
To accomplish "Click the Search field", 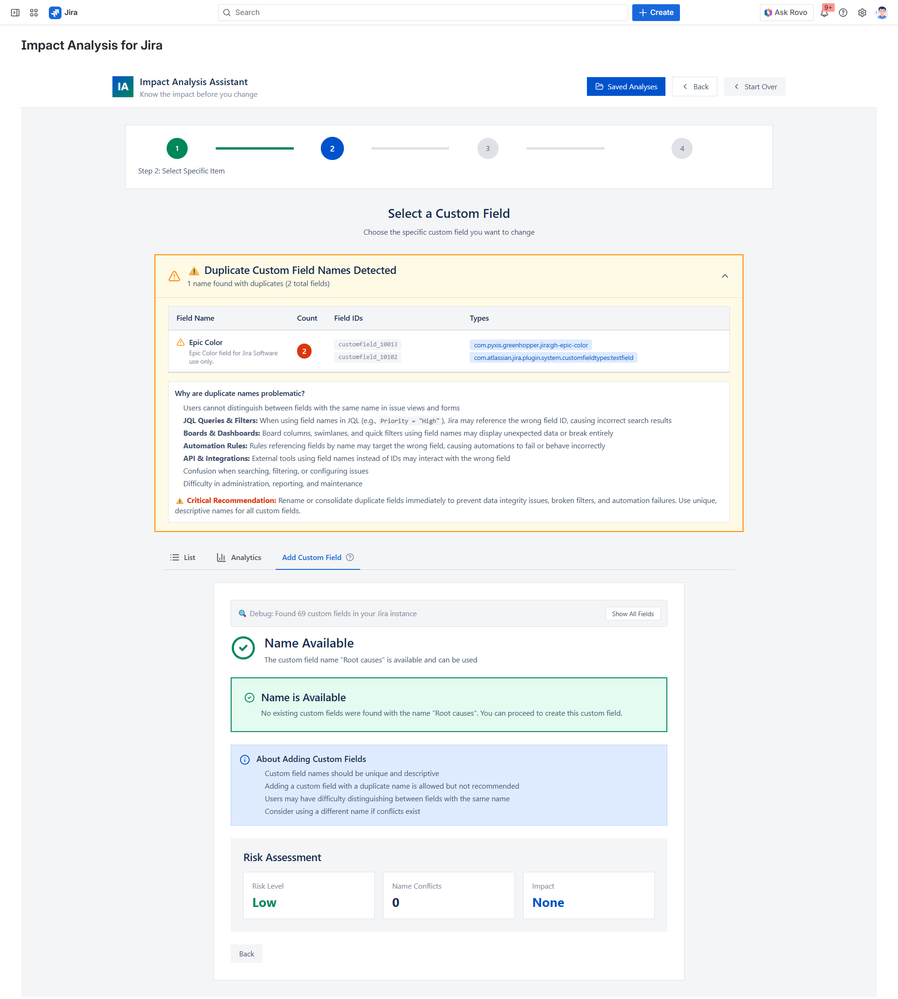I will [x=420, y=12].
